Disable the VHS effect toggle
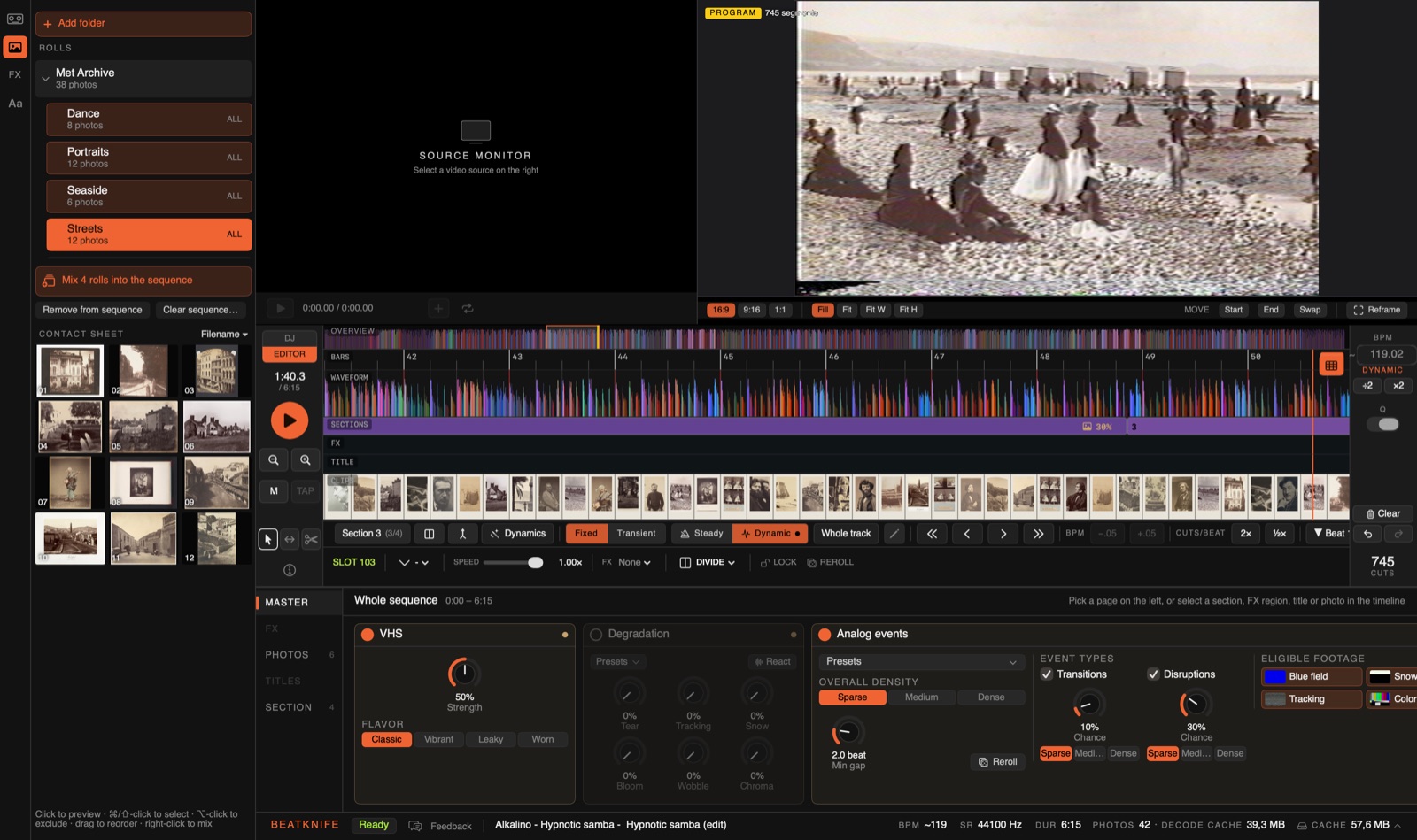 pyautogui.click(x=368, y=635)
